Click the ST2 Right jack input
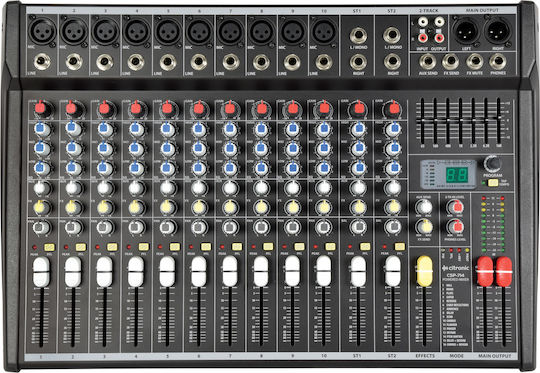540x373 pixels. [392, 62]
